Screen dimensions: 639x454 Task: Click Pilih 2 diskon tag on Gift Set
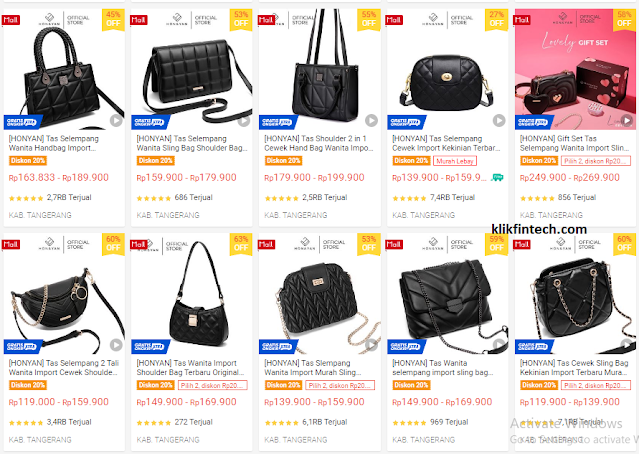[596, 161]
